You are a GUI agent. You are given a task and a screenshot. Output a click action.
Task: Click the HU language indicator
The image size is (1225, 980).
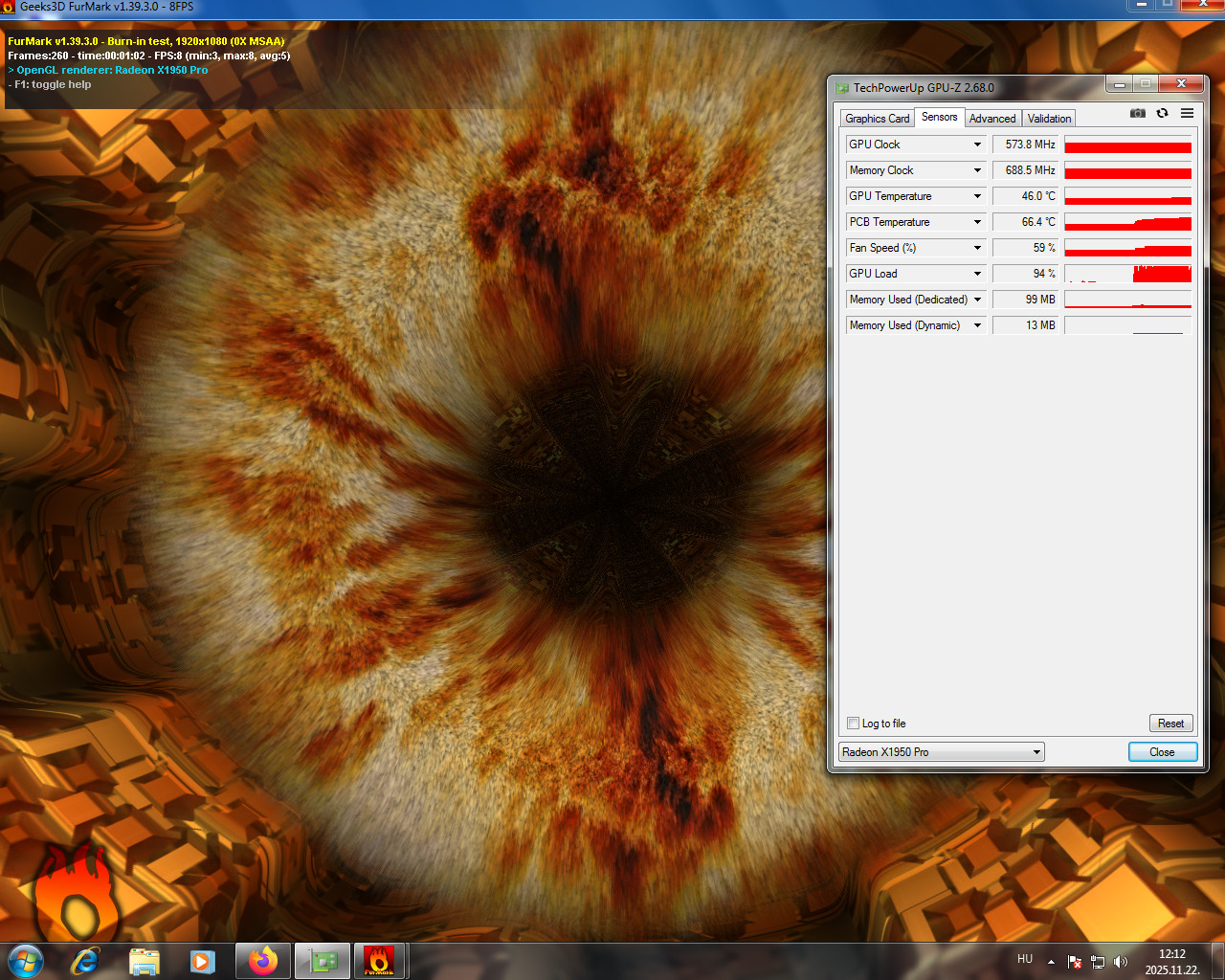1025,959
